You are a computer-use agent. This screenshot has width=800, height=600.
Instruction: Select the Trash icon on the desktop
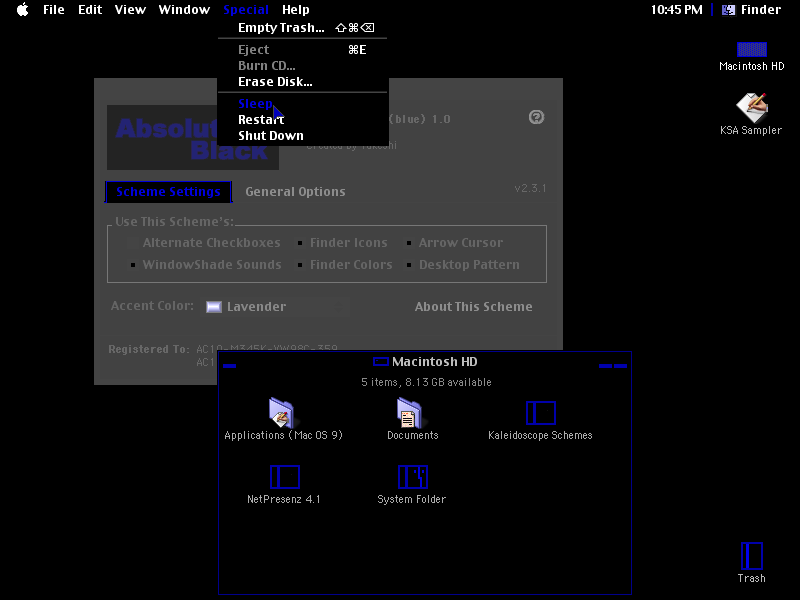pos(752,556)
